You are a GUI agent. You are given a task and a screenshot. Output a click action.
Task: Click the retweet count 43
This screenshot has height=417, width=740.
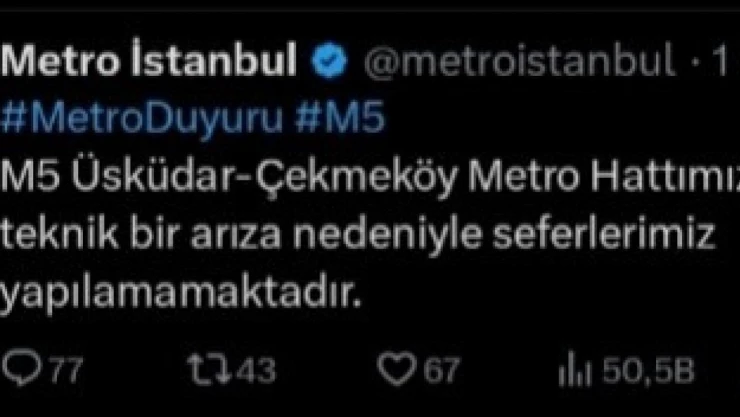[x=255, y=370]
